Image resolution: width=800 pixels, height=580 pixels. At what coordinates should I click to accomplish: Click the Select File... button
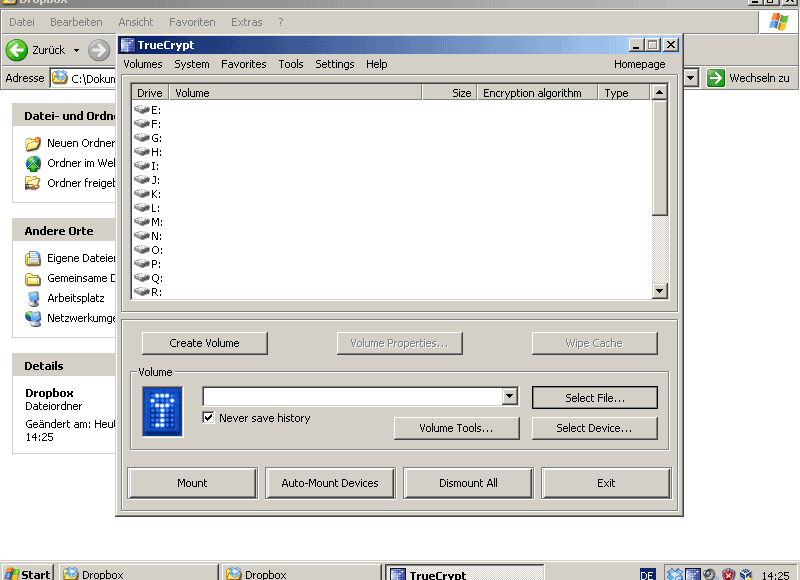[595, 397]
